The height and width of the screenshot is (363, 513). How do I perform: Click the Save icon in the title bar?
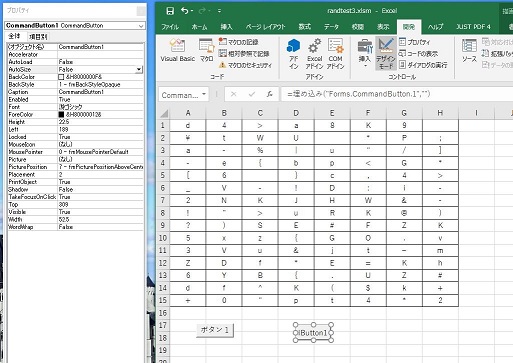[170, 11]
